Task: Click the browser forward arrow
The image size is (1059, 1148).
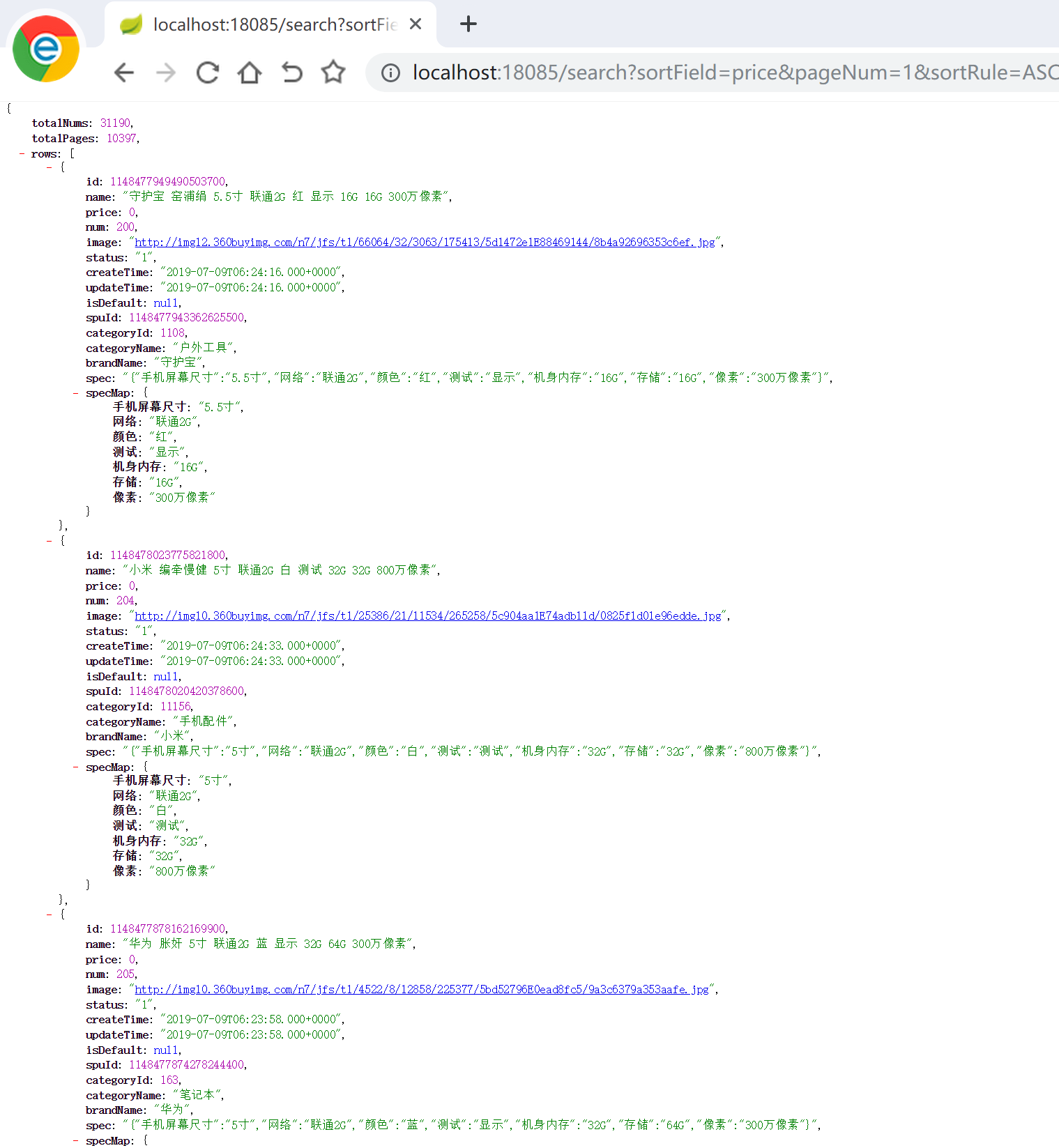Action: (166, 72)
